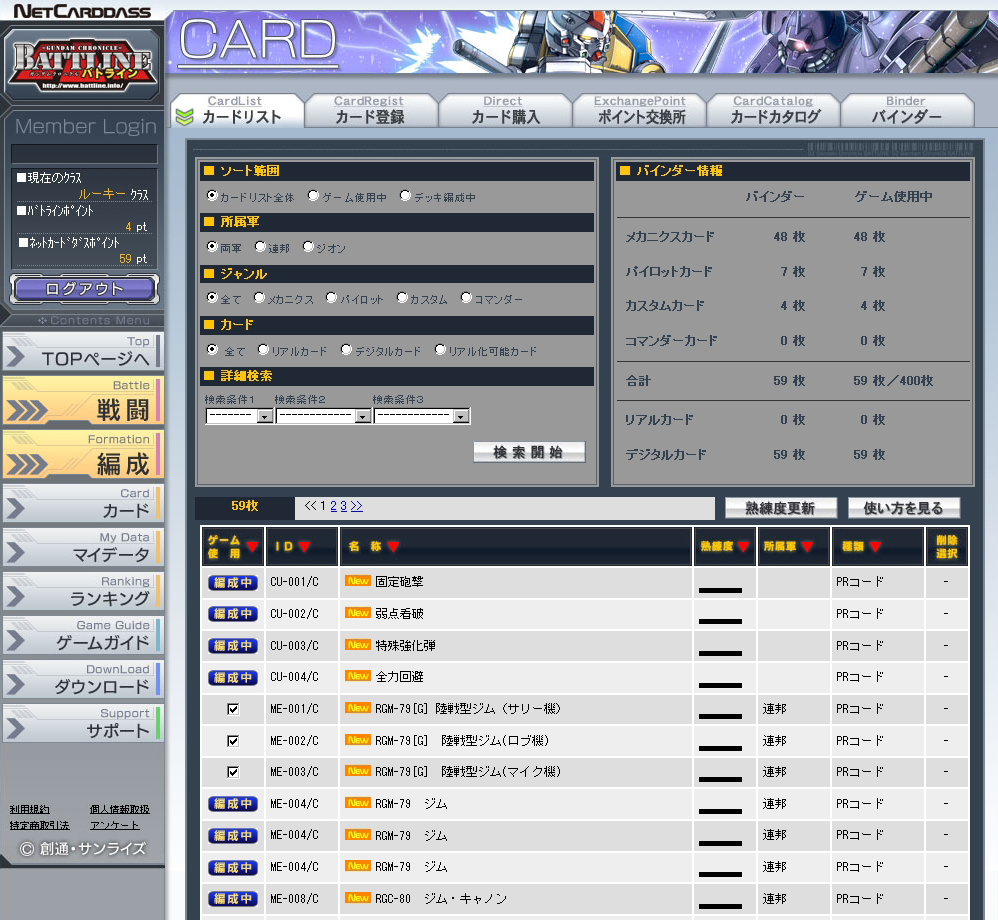Open 戦闘 Battle menu item

click(83, 400)
